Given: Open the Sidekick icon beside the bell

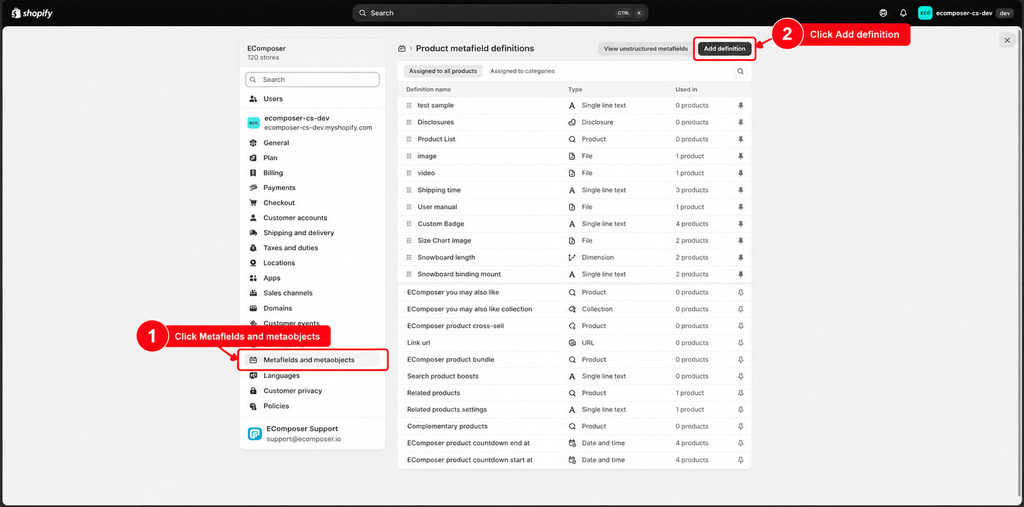Looking at the screenshot, I should point(884,13).
